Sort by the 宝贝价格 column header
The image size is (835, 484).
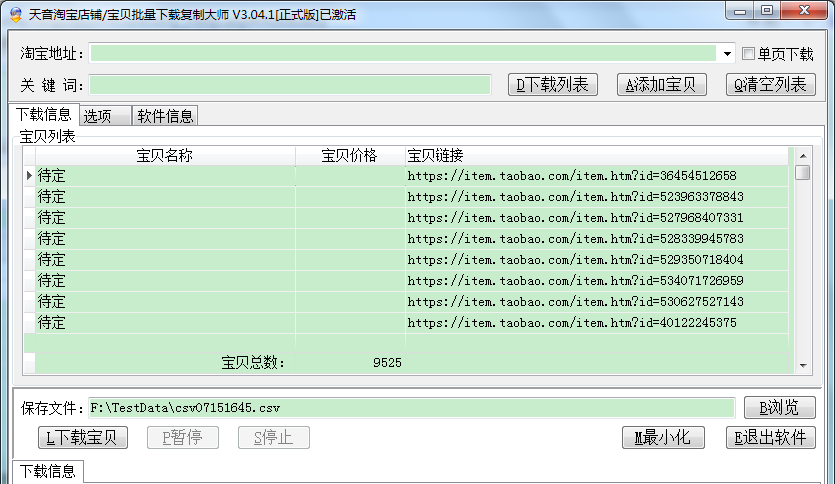click(349, 155)
